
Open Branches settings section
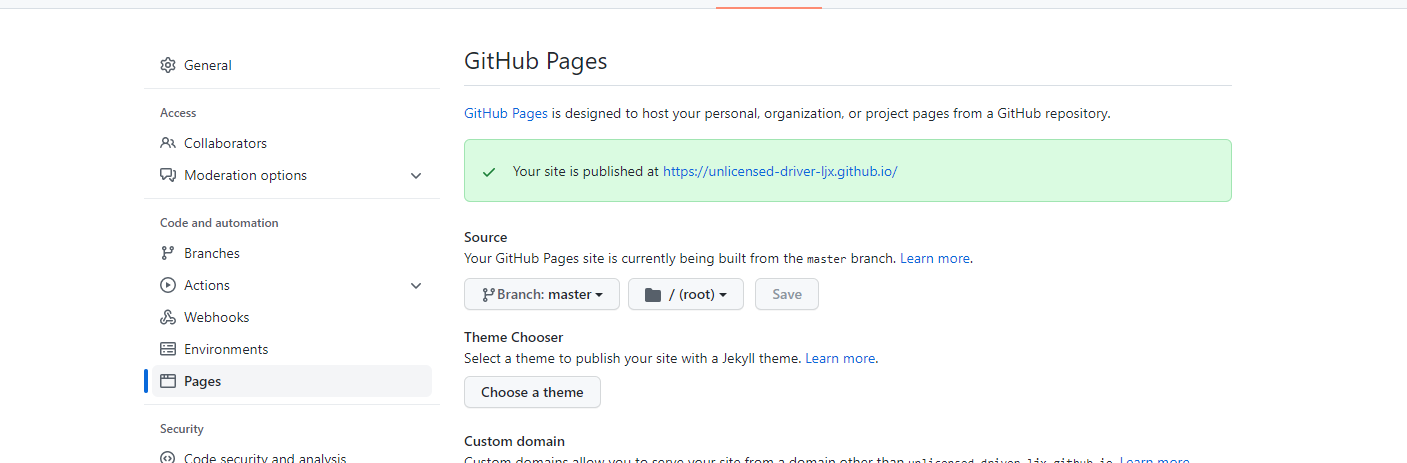292,253
